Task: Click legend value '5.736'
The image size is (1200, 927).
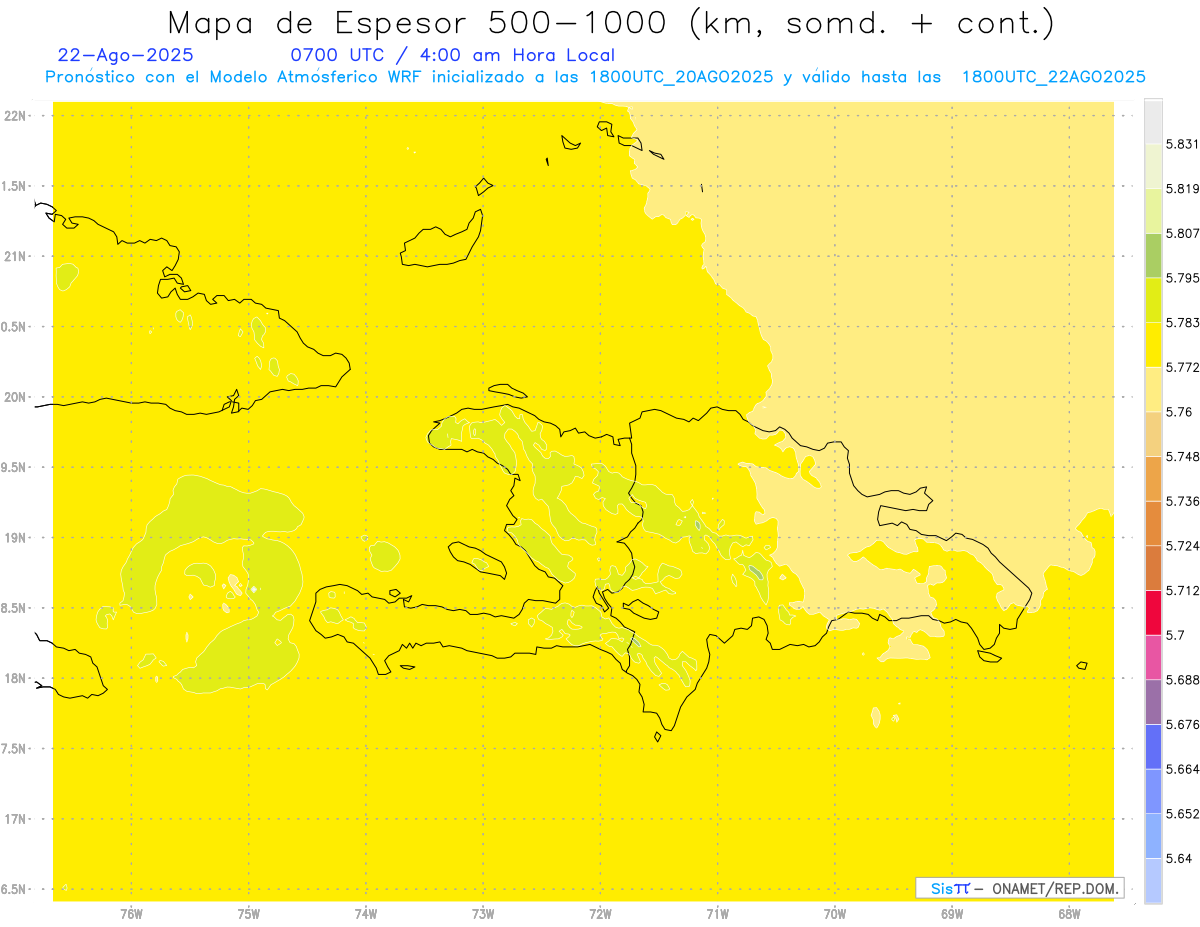Action: (x=1182, y=501)
